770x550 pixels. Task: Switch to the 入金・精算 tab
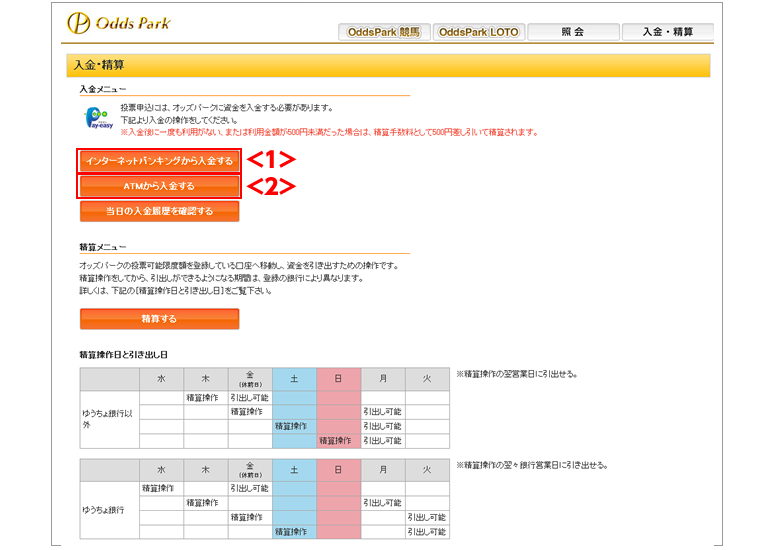click(x=668, y=32)
